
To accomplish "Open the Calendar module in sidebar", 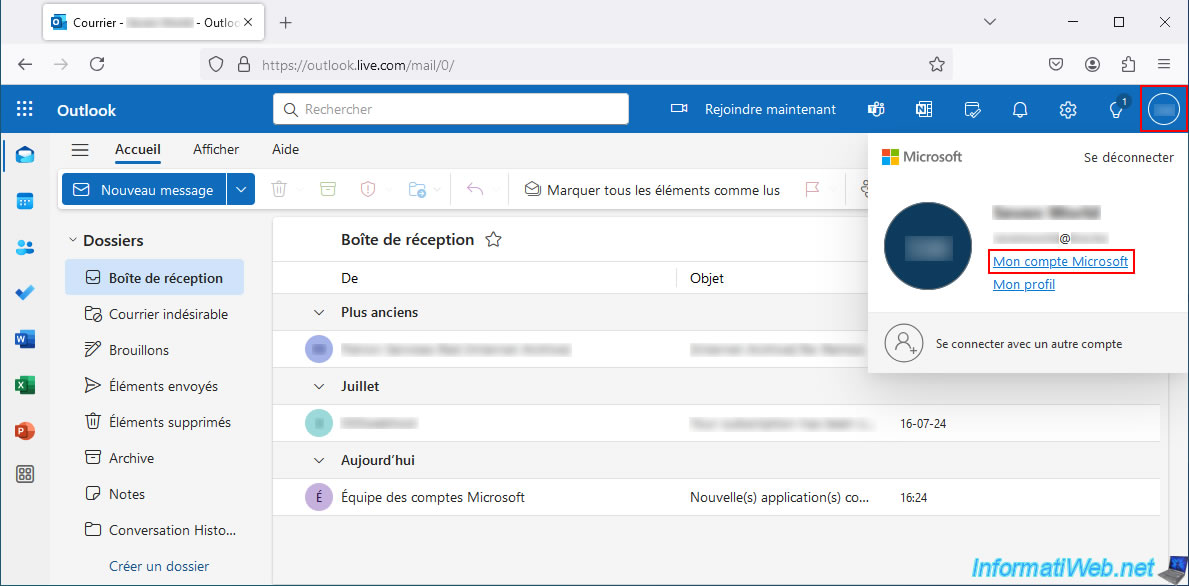I will coord(25,201).
